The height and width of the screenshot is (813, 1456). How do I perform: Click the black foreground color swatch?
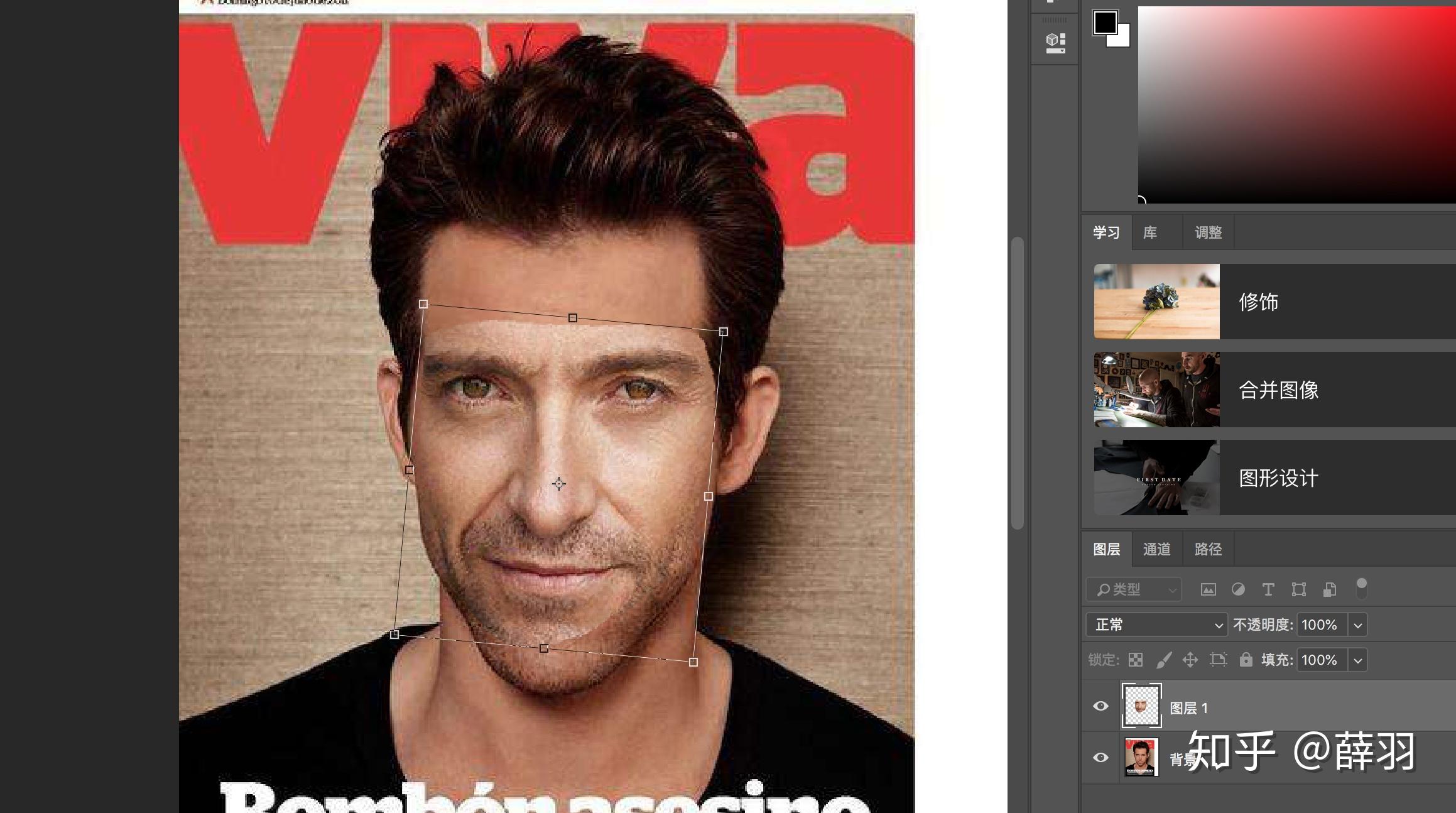click(1104, 23)
